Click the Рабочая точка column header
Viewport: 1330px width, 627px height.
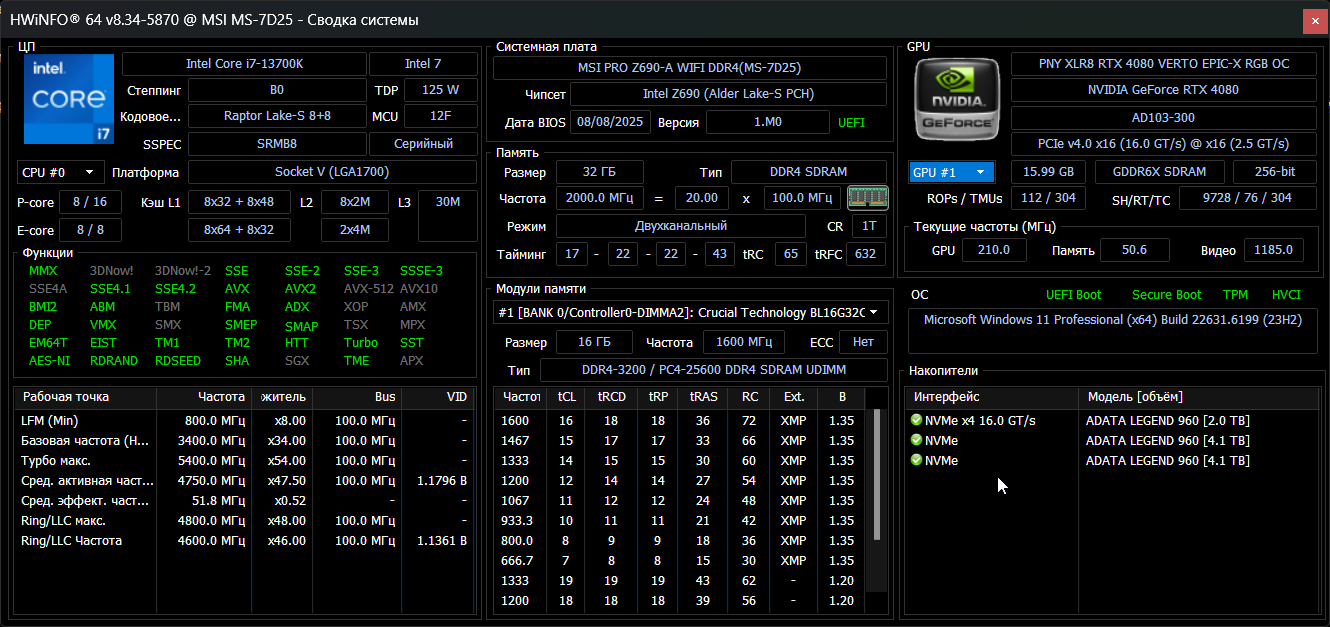pos(85,397)
